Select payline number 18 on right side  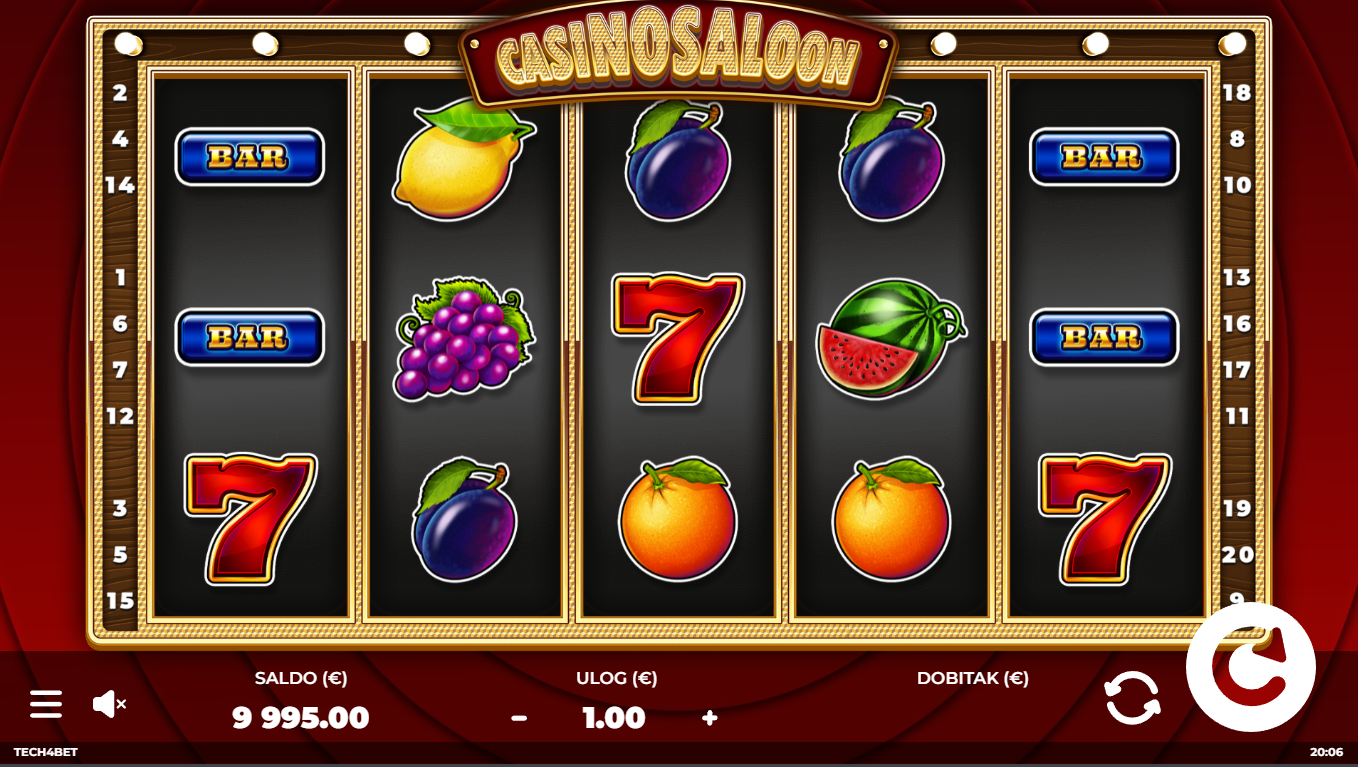pos(1237,92)
